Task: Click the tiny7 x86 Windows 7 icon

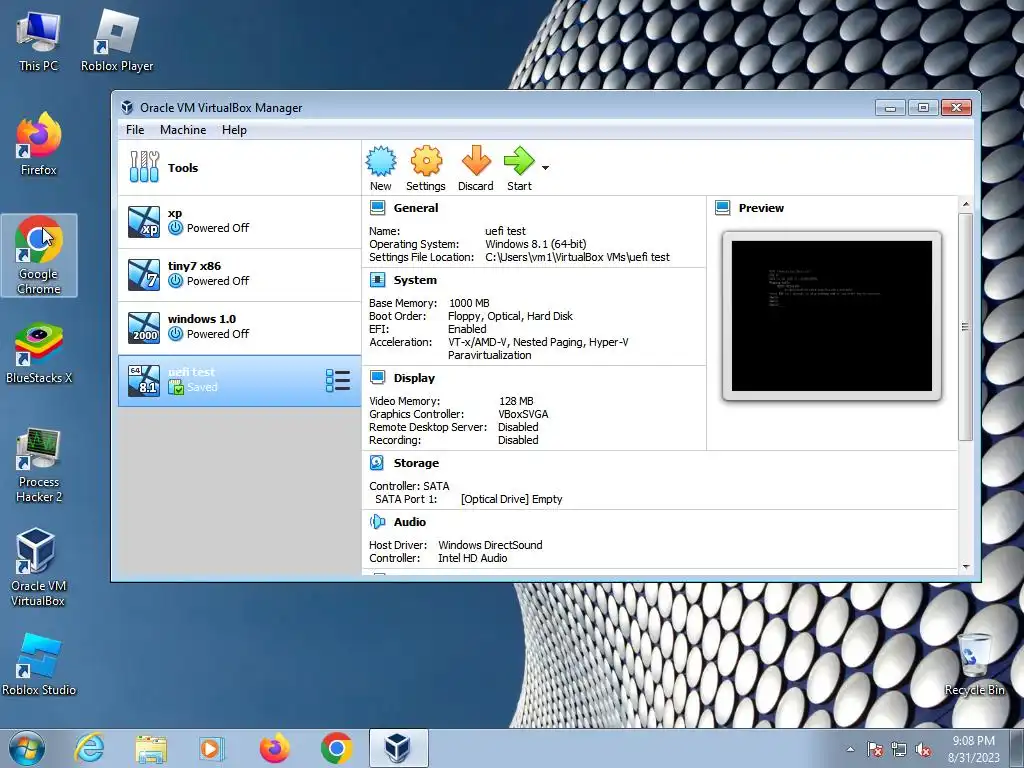Action: [x=144, y=275]
